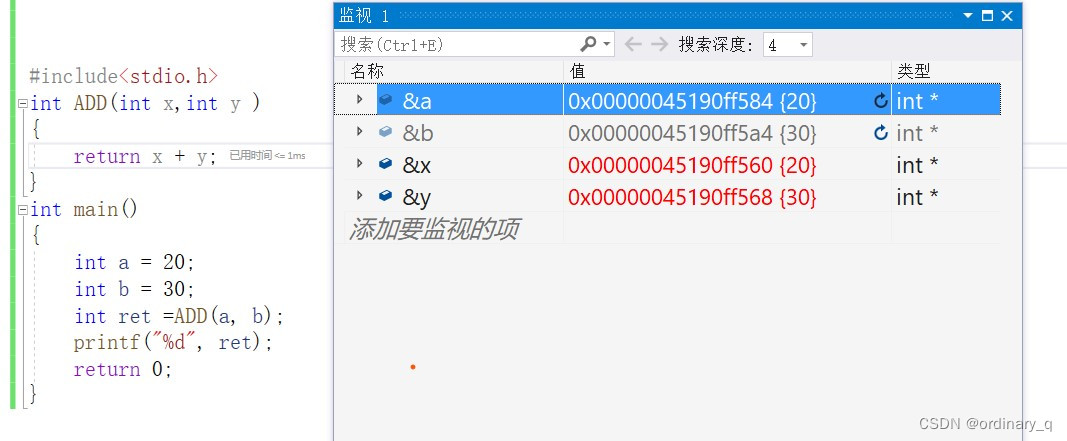Collapse the ADD function outline toggle
The width and height of the screenshot is (1067, 441).
(x=22, y=104)
